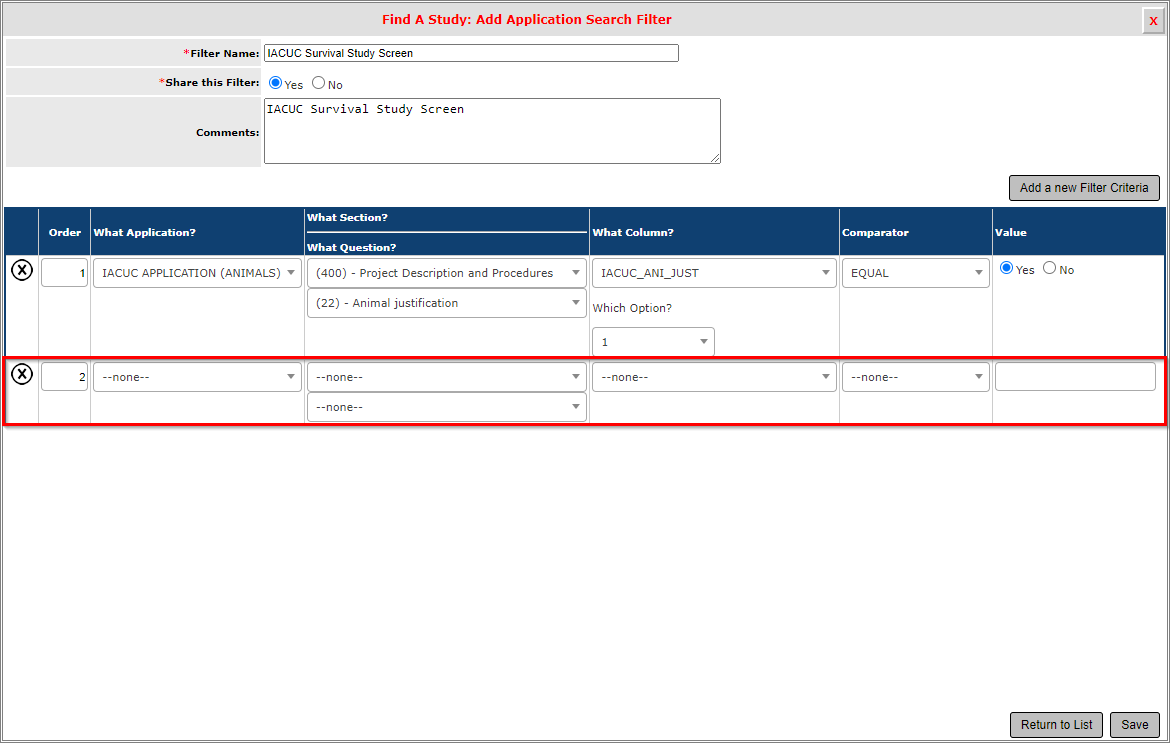The image size is (1170, 743).
Task: Focus the row 2 Value input field
Action: coord(1075,377)
